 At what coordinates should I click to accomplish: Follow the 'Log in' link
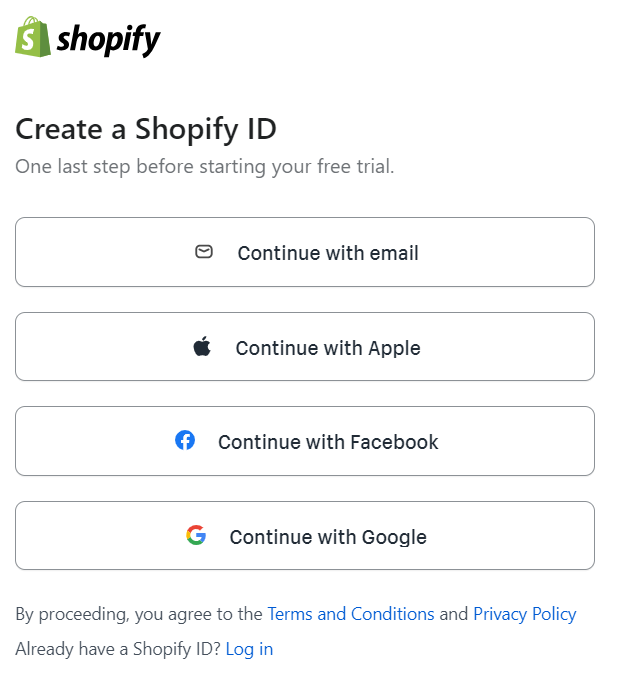click(249, 649)
